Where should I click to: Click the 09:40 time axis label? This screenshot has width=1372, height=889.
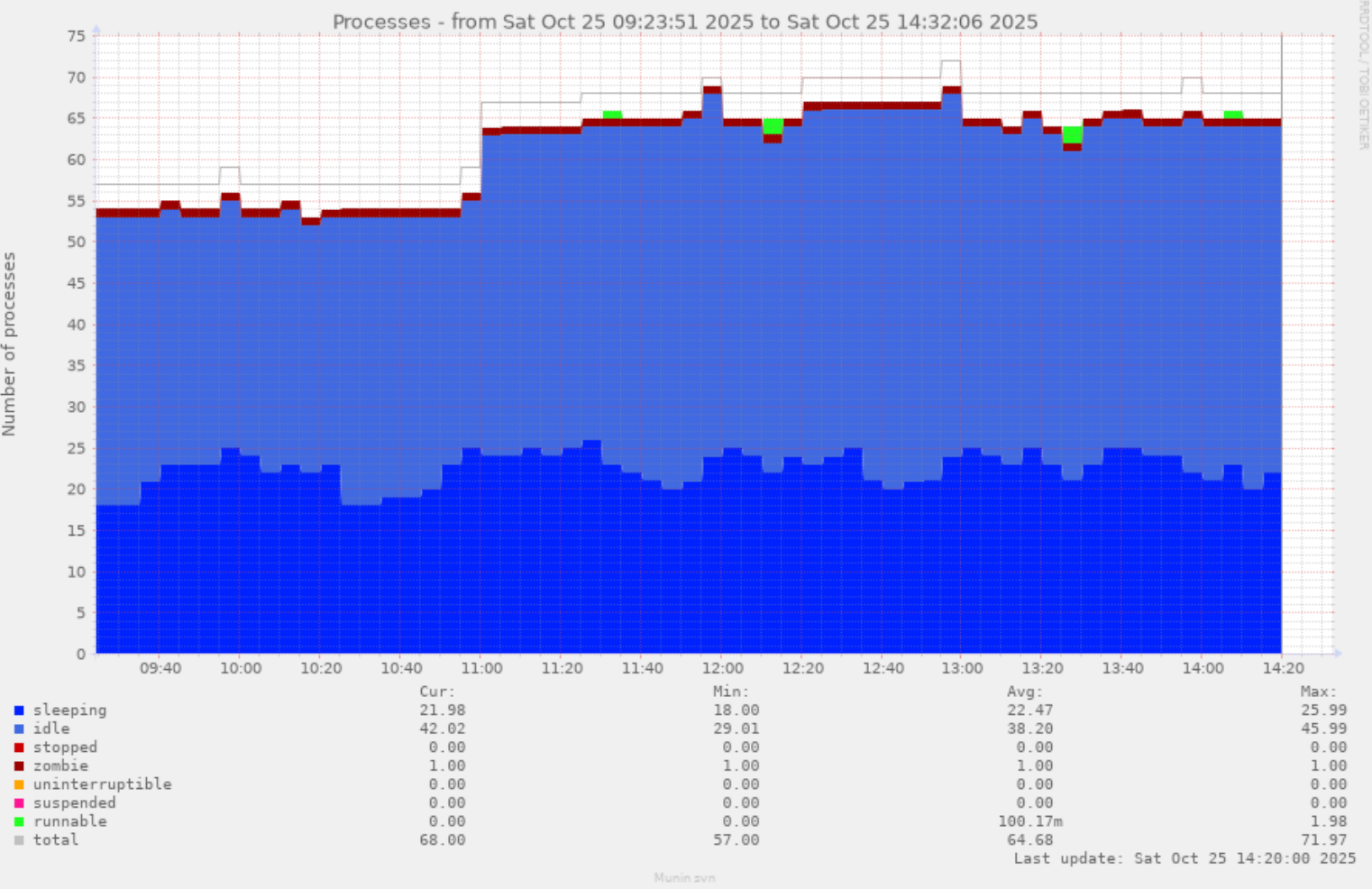point(160,668)
